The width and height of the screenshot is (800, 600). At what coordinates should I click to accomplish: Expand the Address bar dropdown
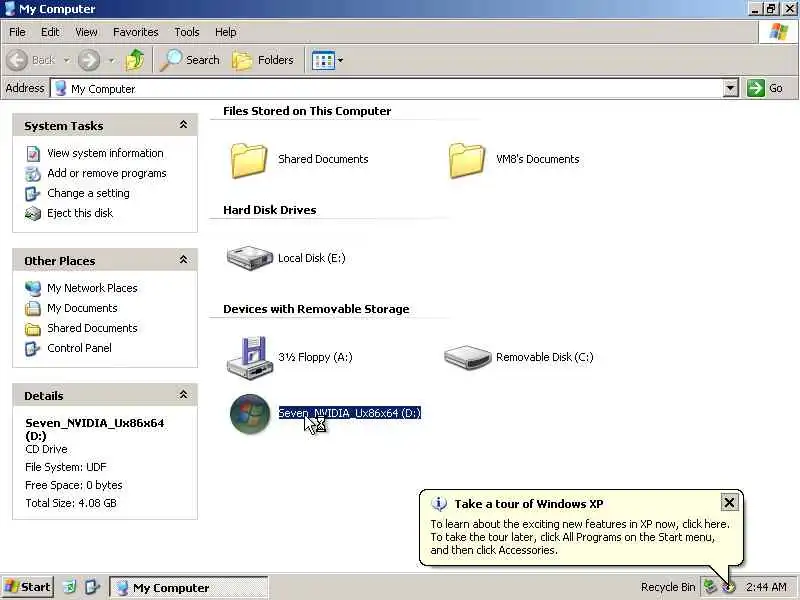tap(731, 88)
